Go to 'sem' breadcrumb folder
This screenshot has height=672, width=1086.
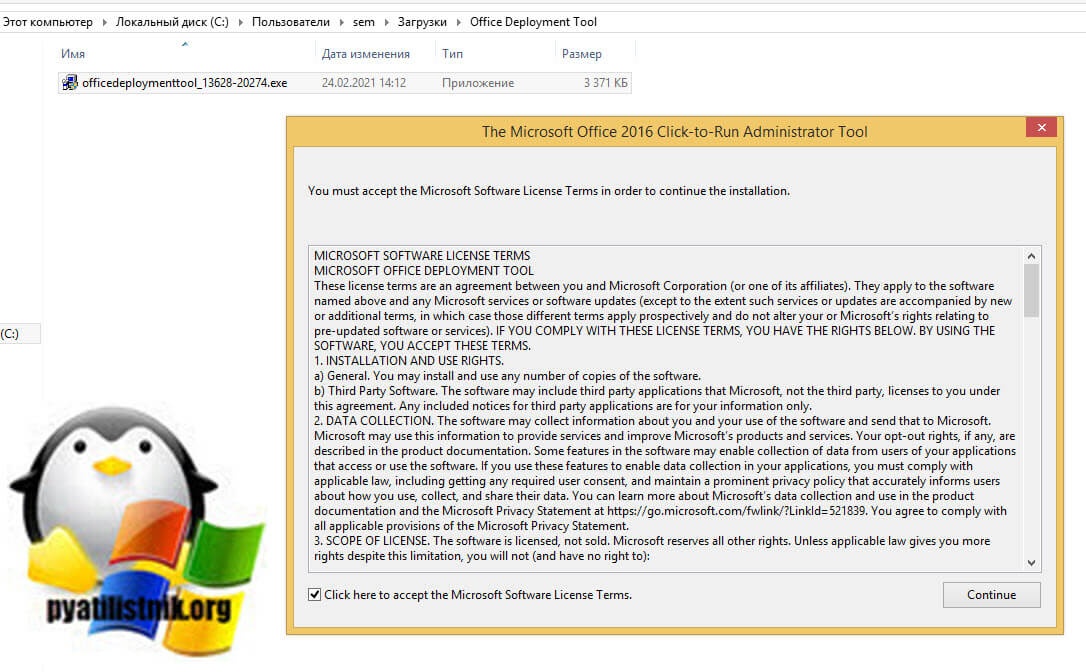[364, 22]
